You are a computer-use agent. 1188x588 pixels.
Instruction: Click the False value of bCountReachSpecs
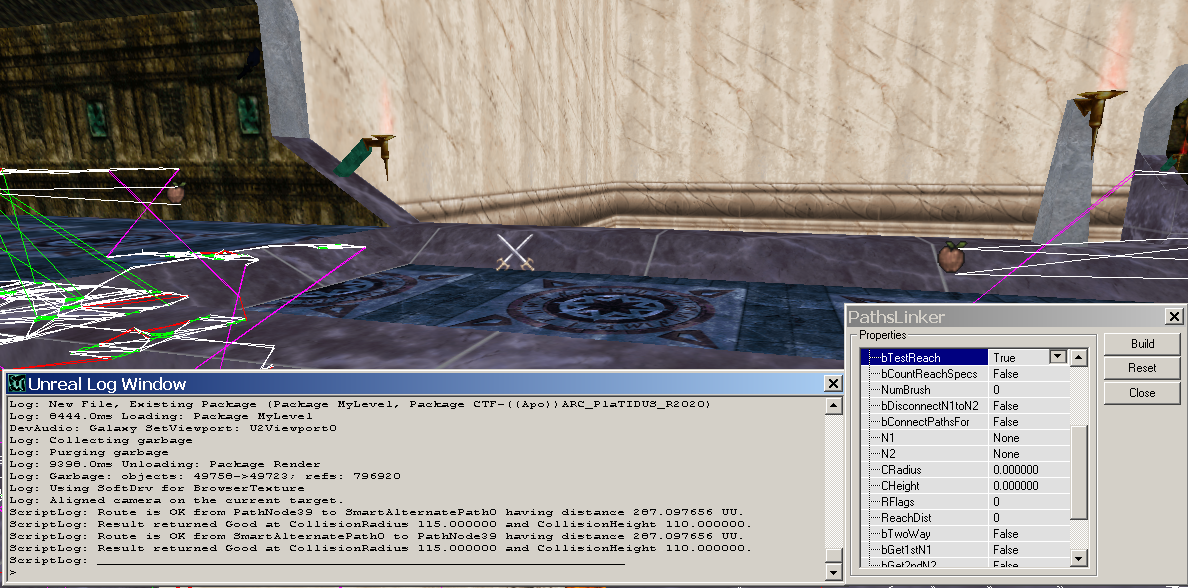tap(1005, 374)
